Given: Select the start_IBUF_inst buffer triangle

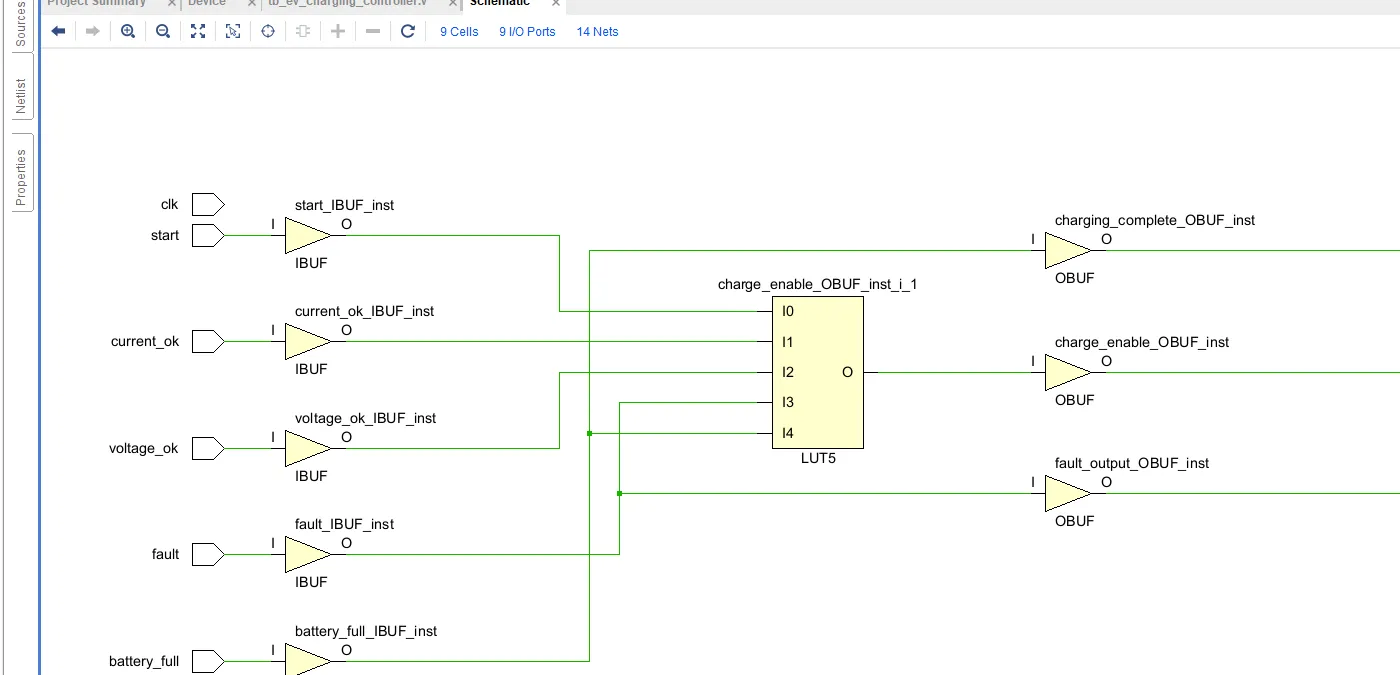Looking at the screenshot, I should (x=306, y=236).
